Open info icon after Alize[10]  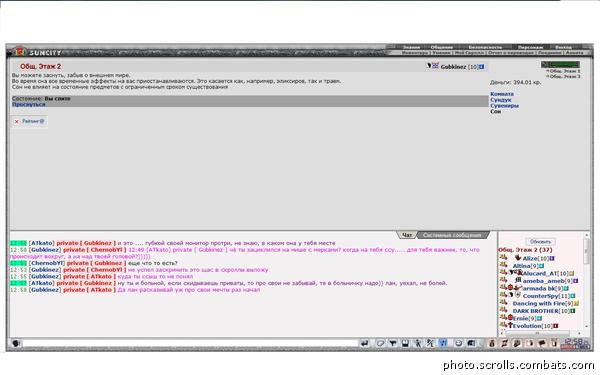click(x=552, y=259)
